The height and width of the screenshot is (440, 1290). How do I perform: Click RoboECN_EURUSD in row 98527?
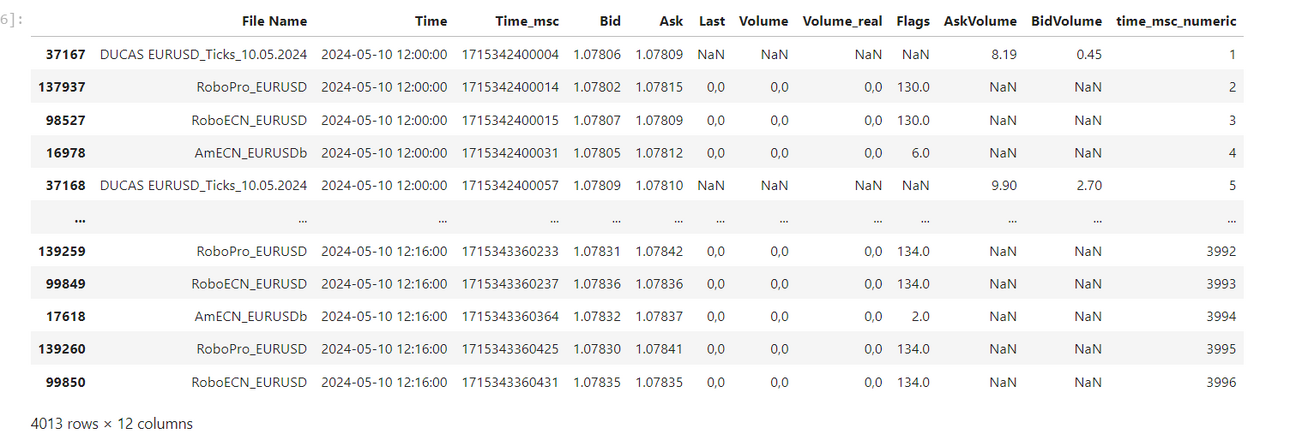tap(251, 120)
